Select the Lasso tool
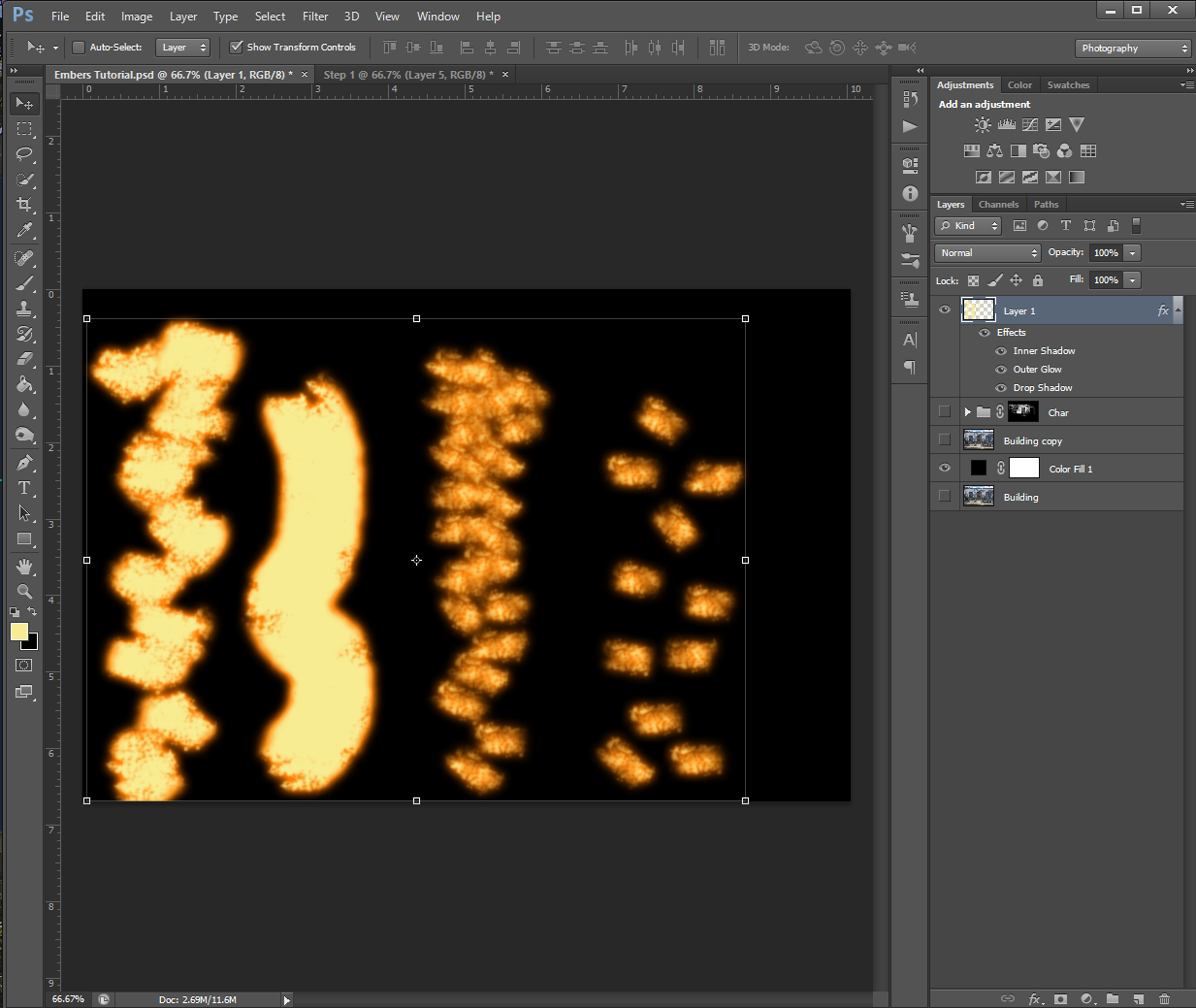Screen dimensions: 1196x1008 coord(24,154)
